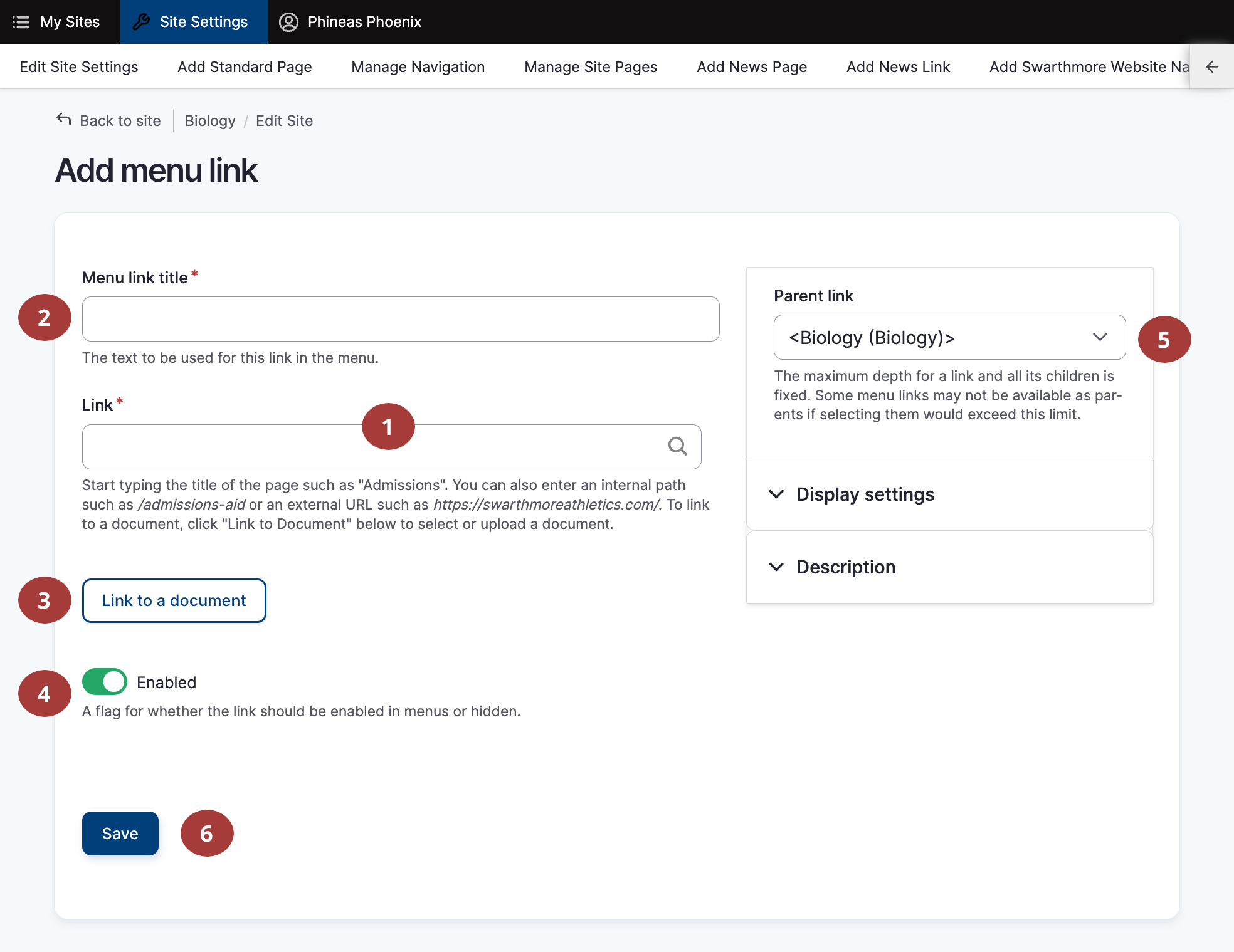Open the Biology breadcrumb link
The width and height of the screenshot is (1234, 952).
(x=210, y=120)
